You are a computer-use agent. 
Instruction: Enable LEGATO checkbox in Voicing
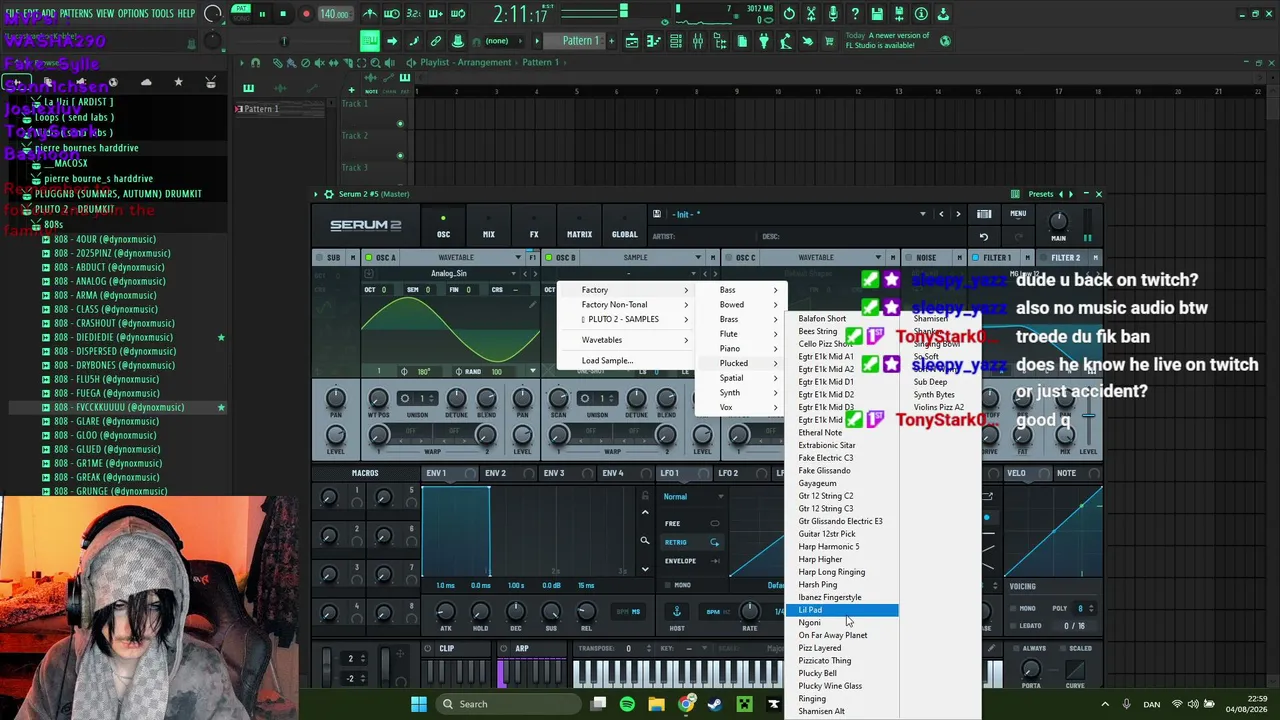[x=1013, y=625]
